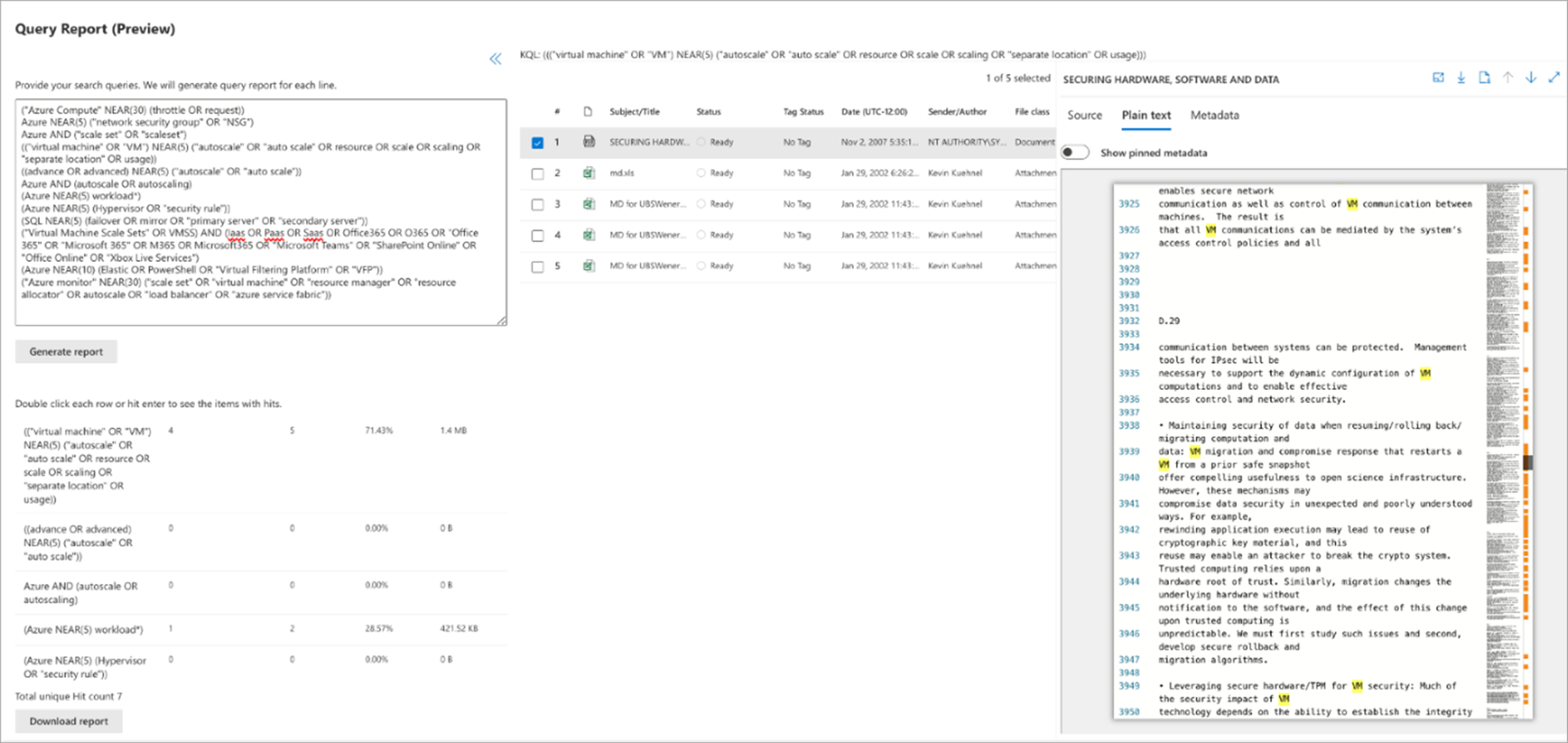Go to the next document with the down arrow
The width and height of the screenshot is (1568, 743).
[x=1531, y=78]
